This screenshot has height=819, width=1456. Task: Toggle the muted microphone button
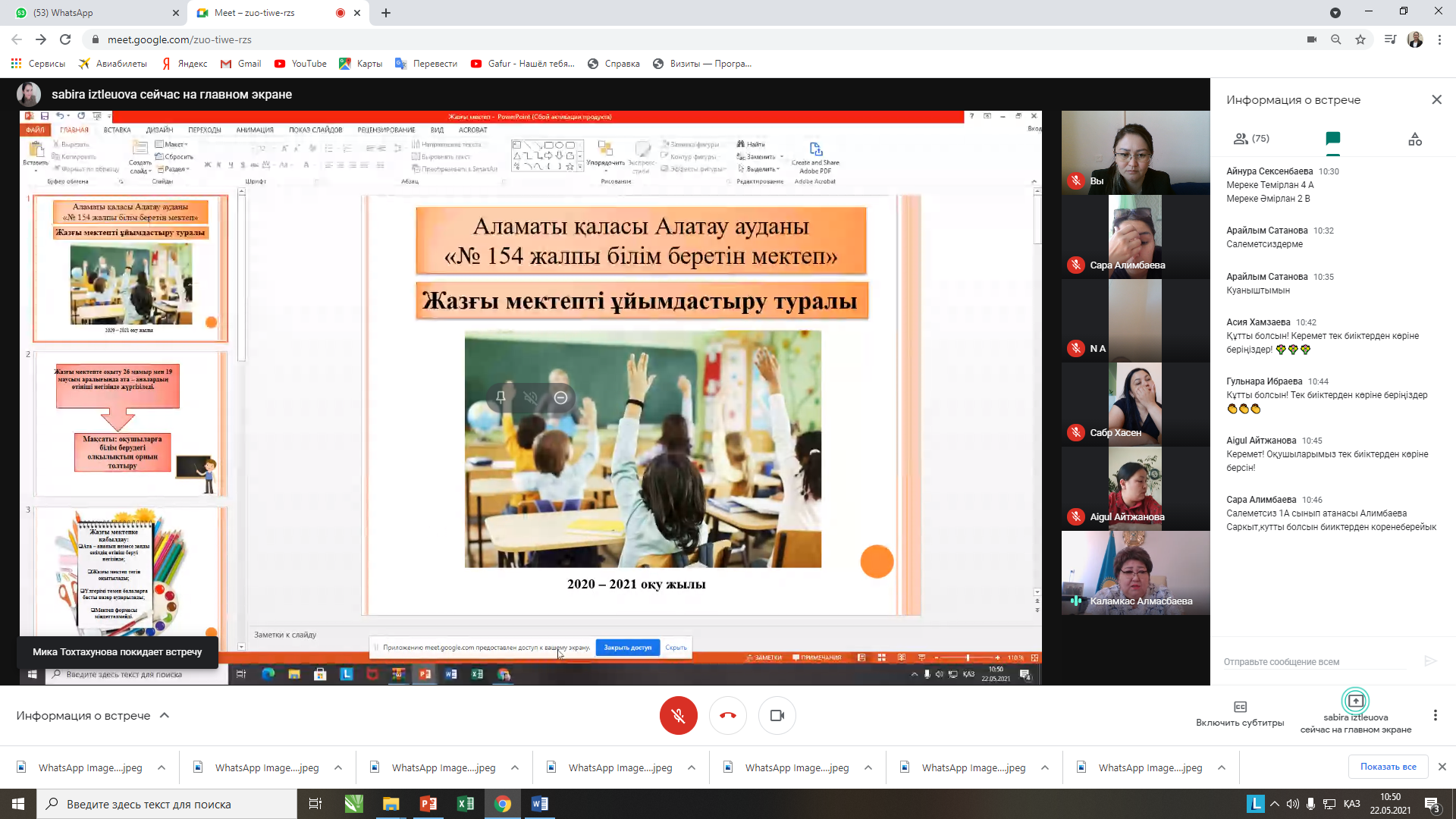pos(678,715)
